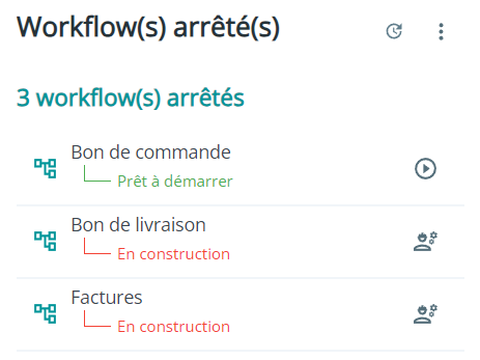Click the Bon de livraison workflow icon
This screenshot has width=480, height=360.
pyautogui.click(x=45, y=241)
